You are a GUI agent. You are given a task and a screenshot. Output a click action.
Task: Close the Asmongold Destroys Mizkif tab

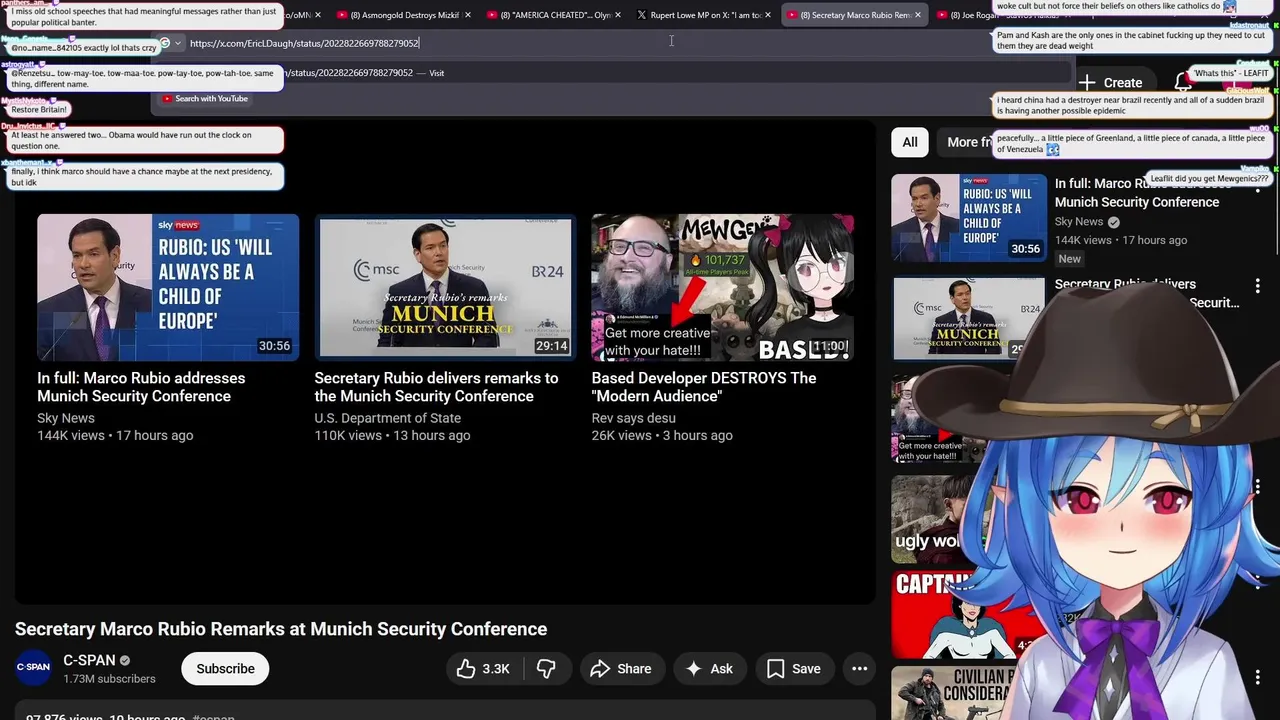(x=467, y=15)
